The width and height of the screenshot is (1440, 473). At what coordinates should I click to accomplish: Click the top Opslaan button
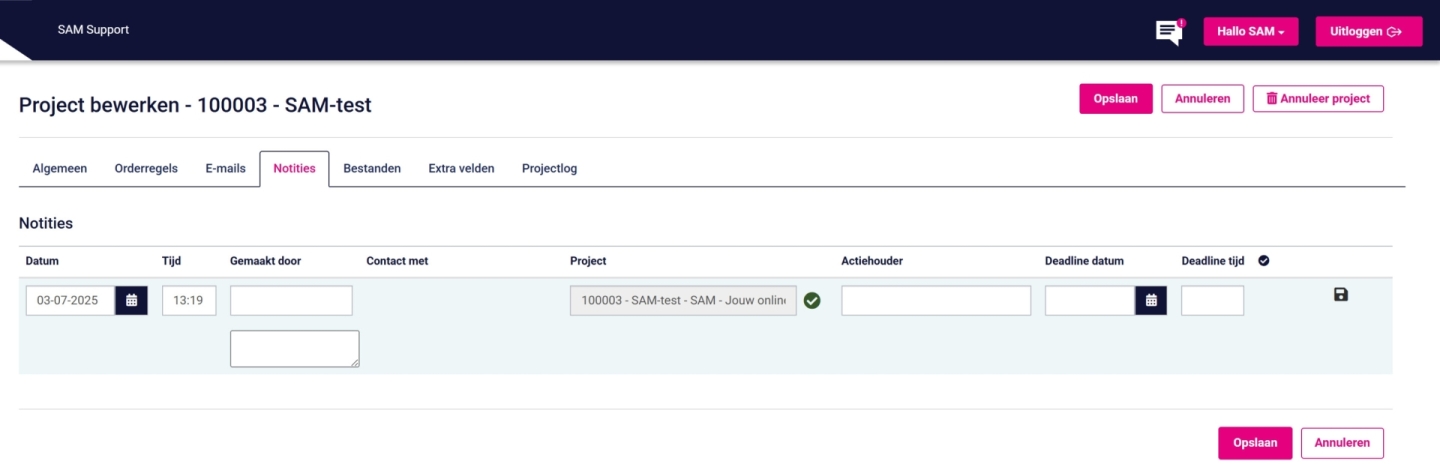(1115, 99)
